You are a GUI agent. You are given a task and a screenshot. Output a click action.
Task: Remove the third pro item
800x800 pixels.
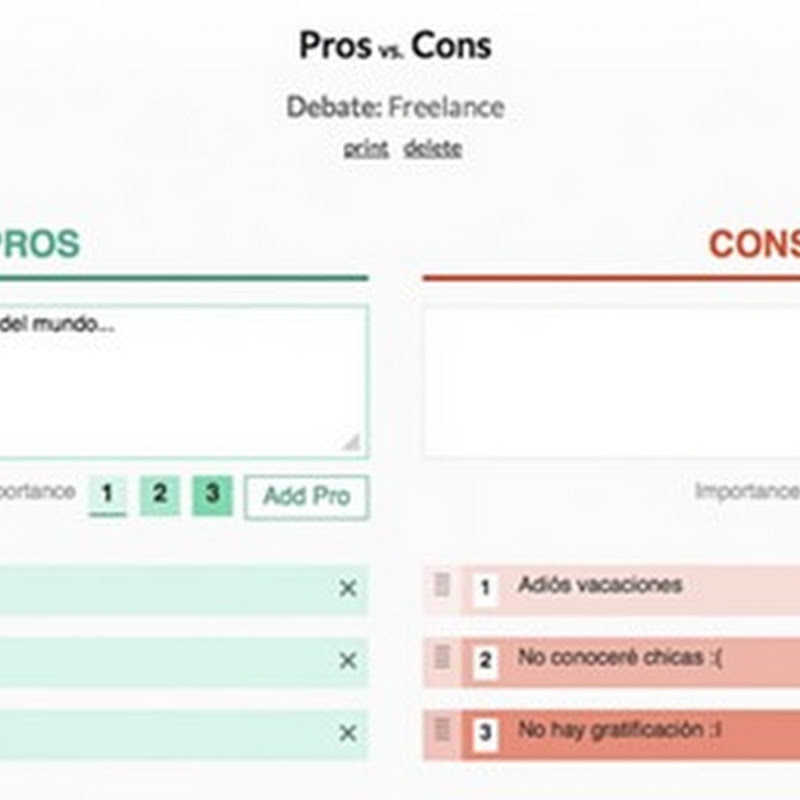point(347,734)
